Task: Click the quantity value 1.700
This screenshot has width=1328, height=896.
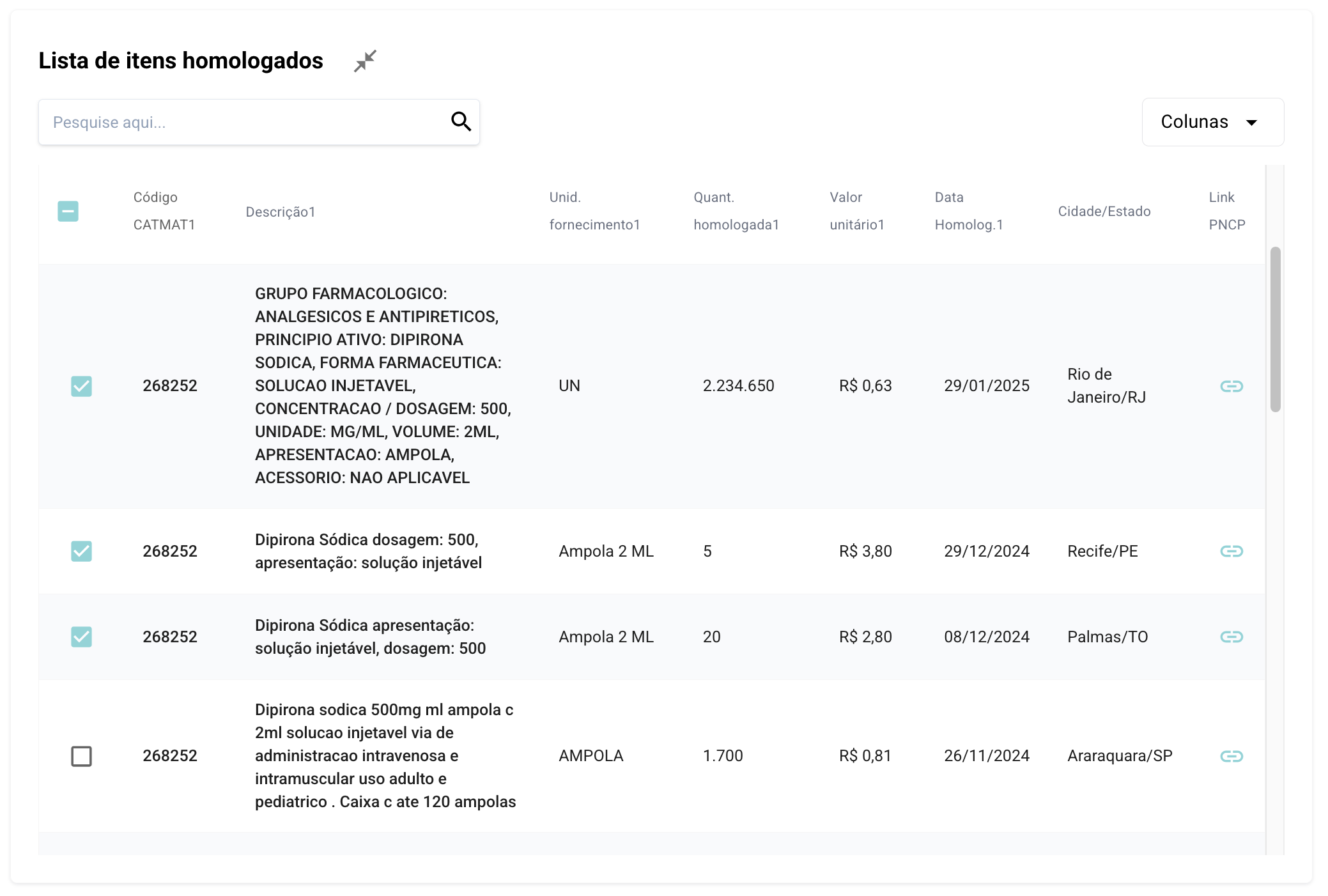Action: click(723, 755)
